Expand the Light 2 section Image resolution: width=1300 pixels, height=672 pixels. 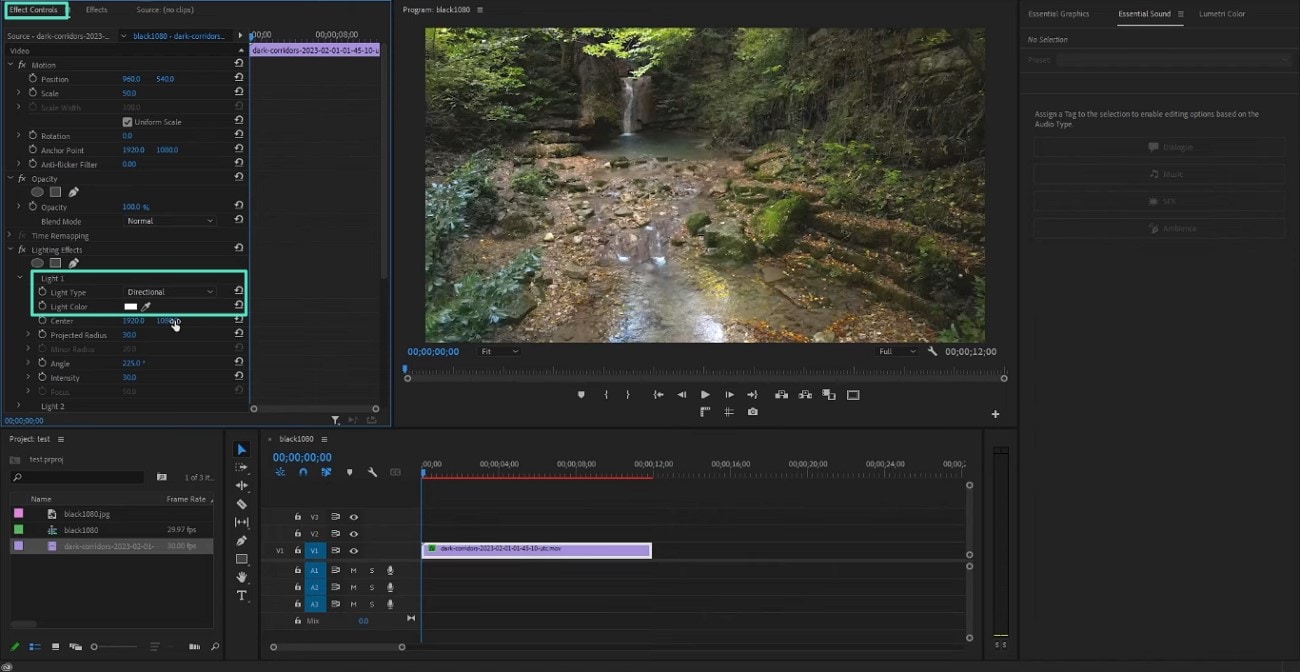19,406
